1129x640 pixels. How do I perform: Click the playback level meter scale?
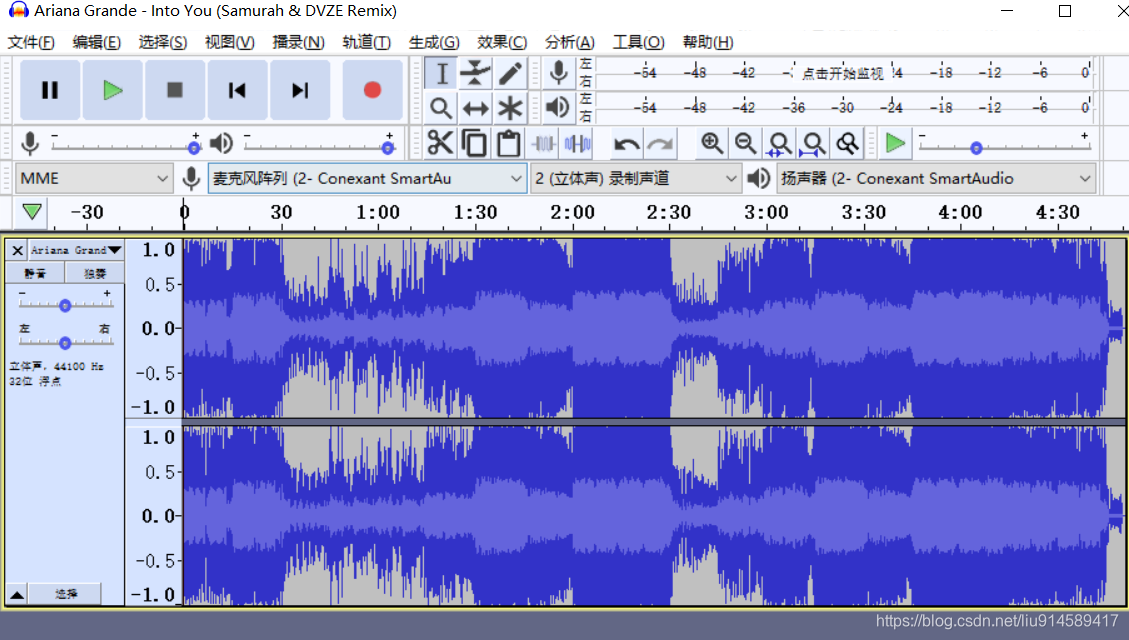point(845,107)
